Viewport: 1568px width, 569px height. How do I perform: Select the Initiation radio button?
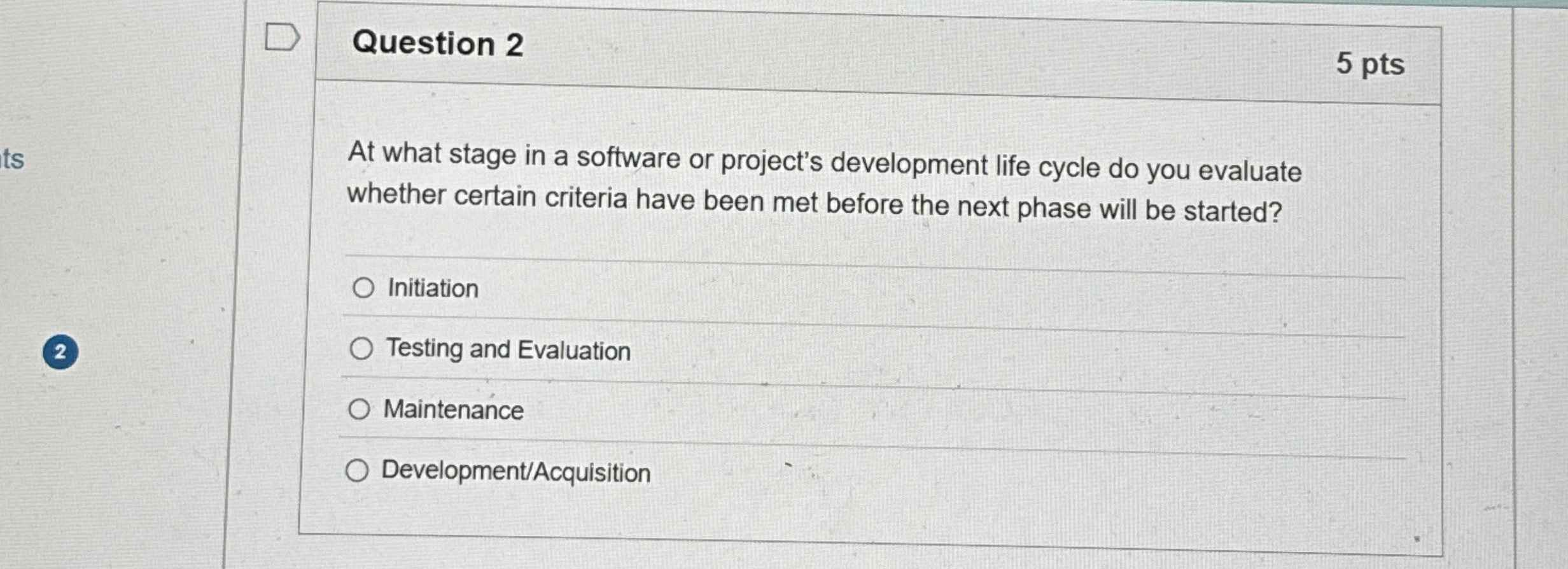tap(363, 288)
